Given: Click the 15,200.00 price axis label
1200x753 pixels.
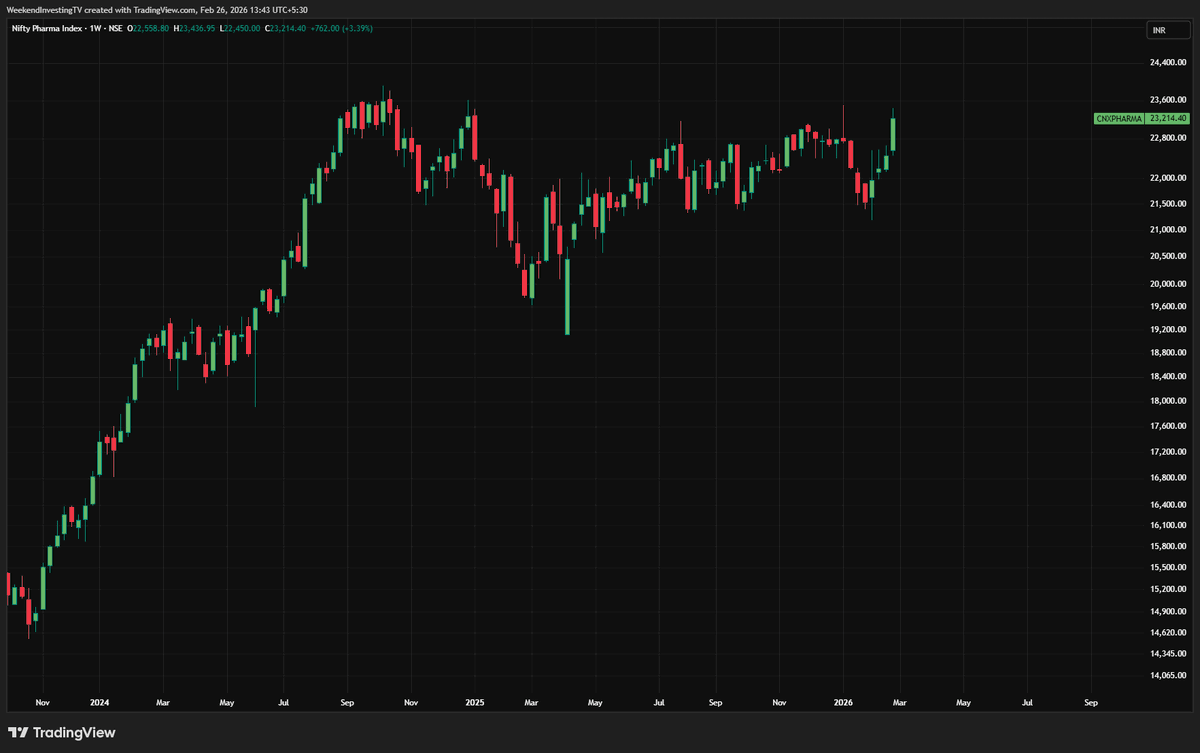Looking at the screenshot, I should pyautogui.click(x=1168, y=590).
